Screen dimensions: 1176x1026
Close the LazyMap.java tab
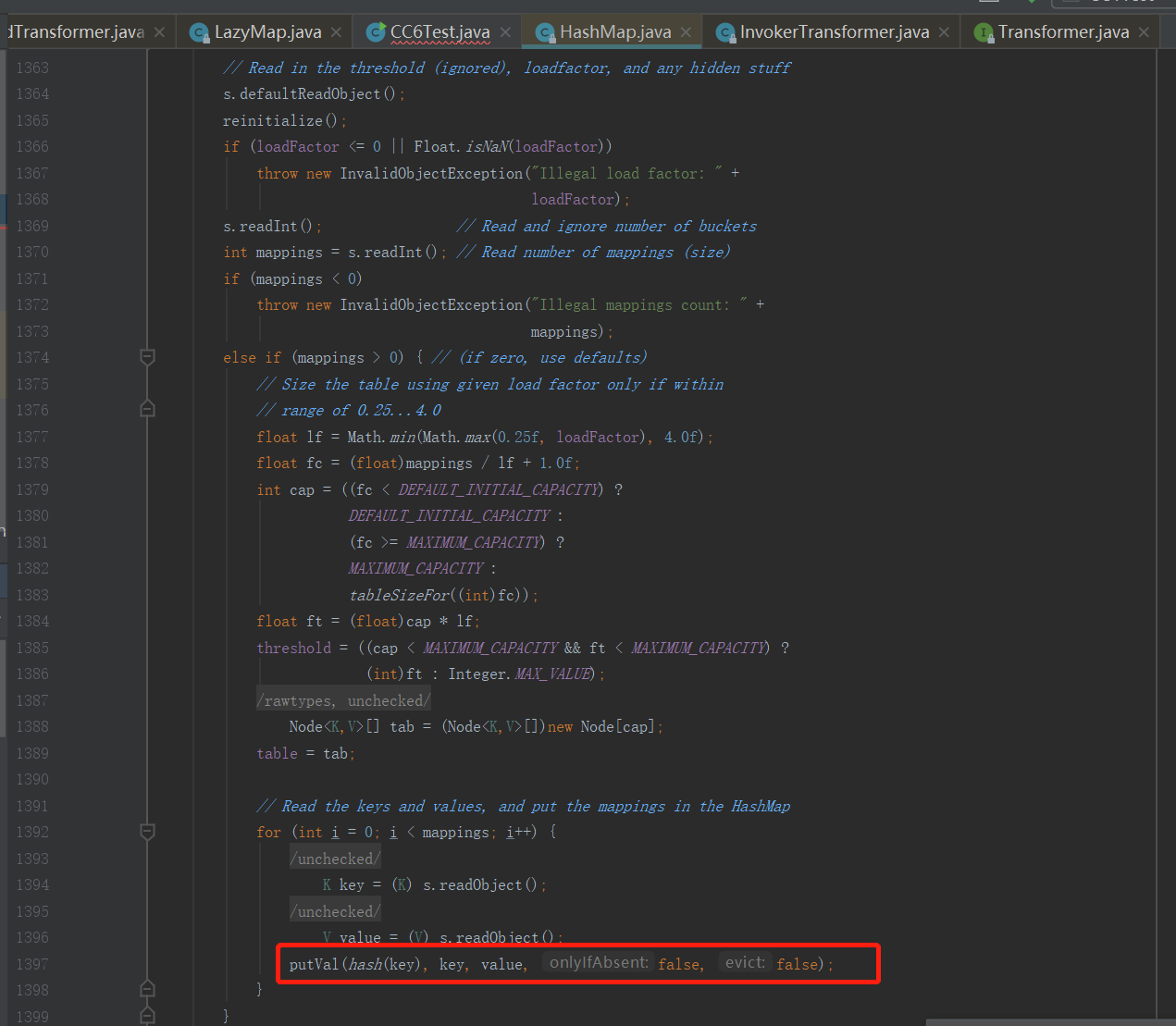(x=336, y=32)
